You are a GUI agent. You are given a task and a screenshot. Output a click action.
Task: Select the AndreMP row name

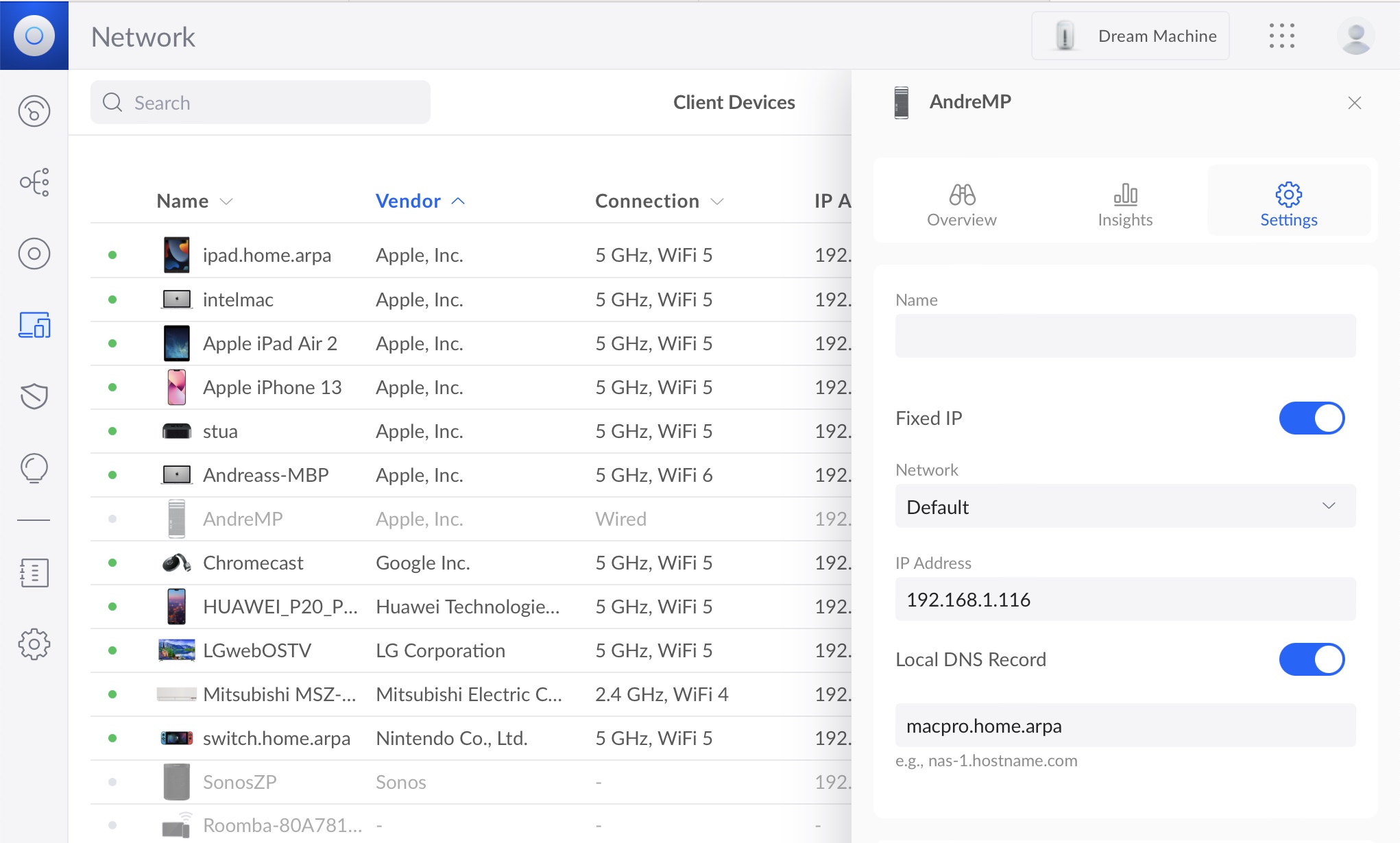(243, 519)
